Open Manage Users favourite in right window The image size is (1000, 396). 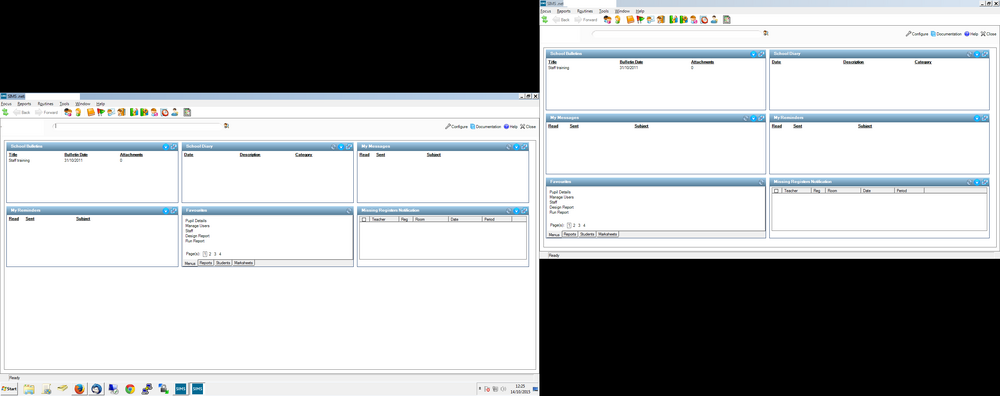(561, 197)
